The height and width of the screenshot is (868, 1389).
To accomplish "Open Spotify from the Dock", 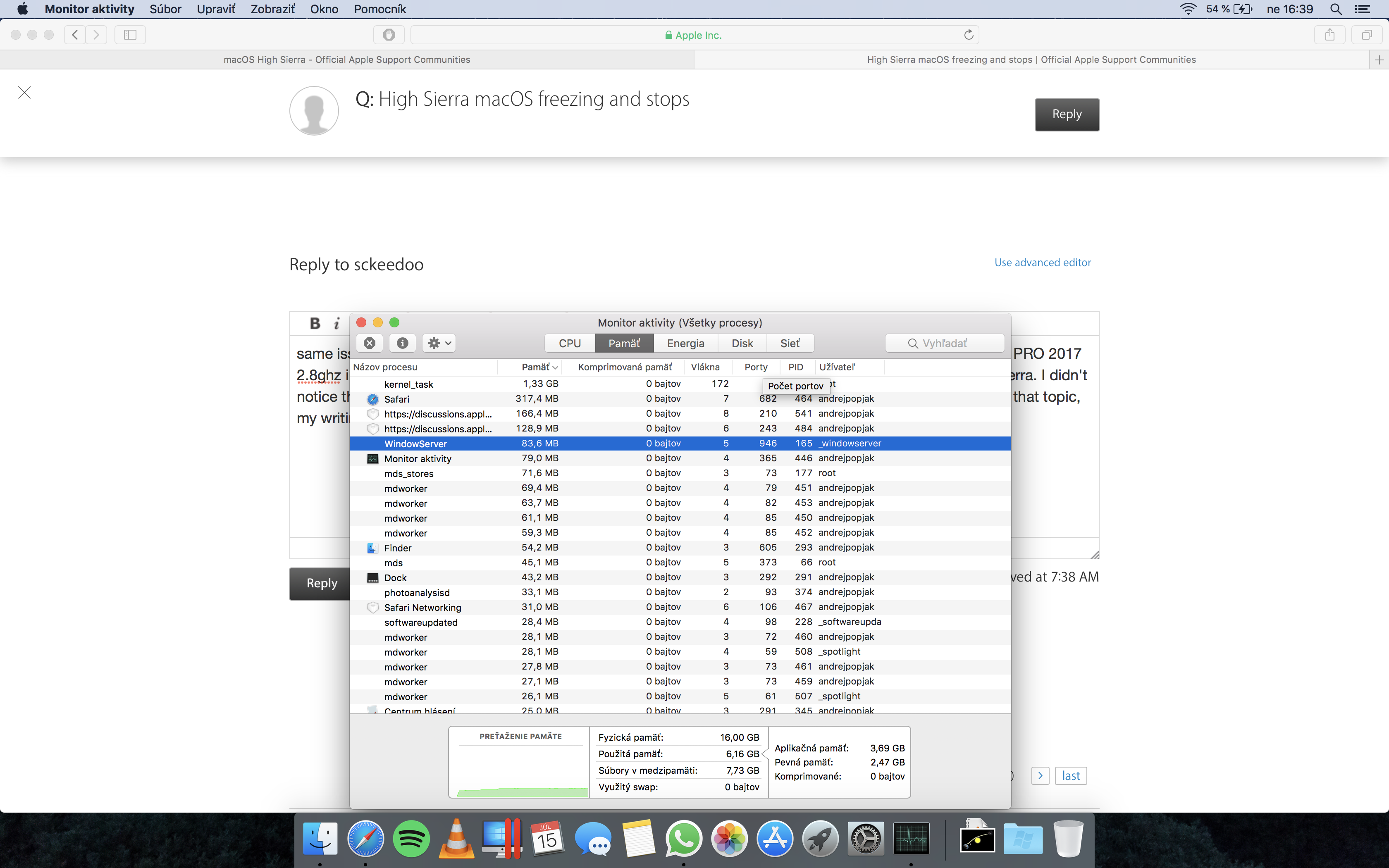I will click(411, 839).
